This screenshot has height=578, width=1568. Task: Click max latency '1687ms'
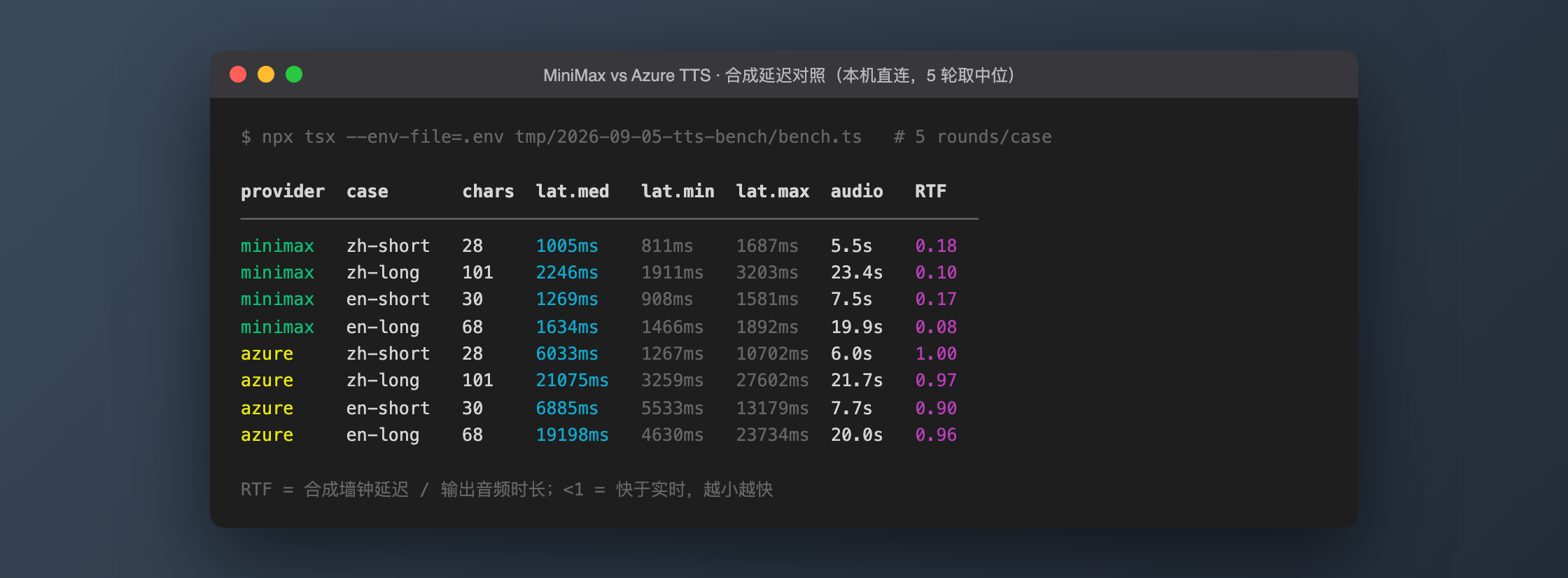(x=767, y=246)
